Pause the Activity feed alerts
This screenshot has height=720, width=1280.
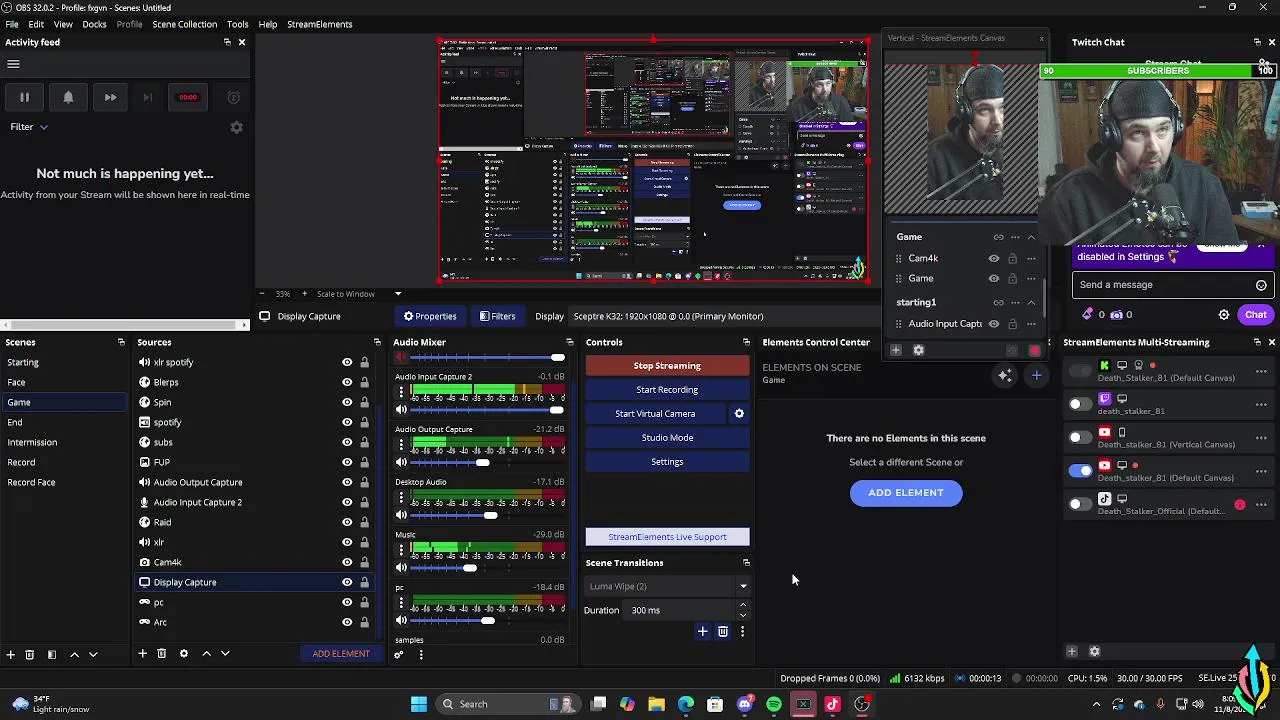pyautogui.click(x=24, y=97)
